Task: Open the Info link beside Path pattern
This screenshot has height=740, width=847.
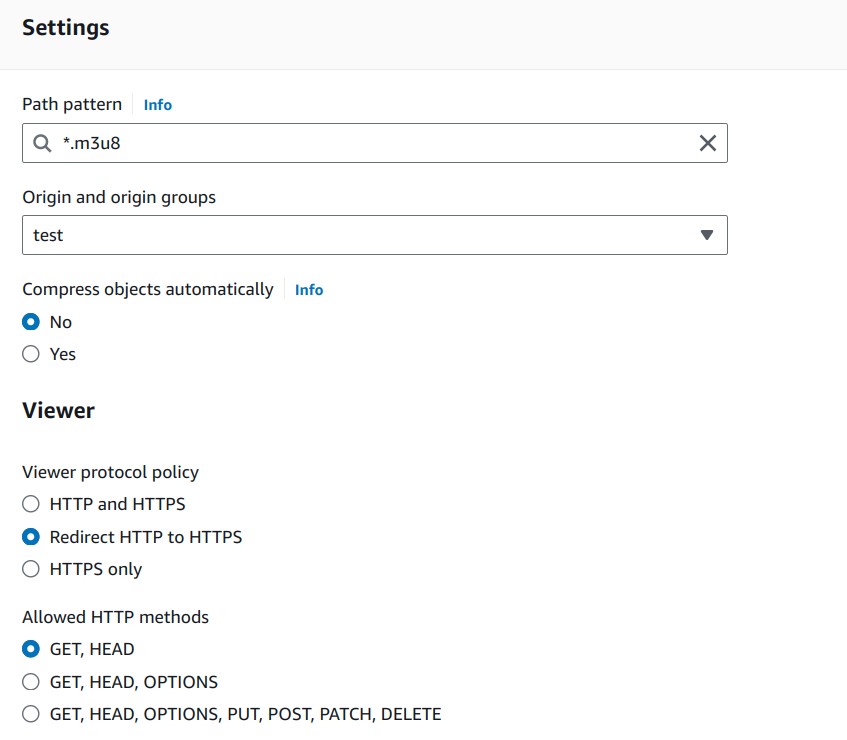Action: click(x=157, y=104)
